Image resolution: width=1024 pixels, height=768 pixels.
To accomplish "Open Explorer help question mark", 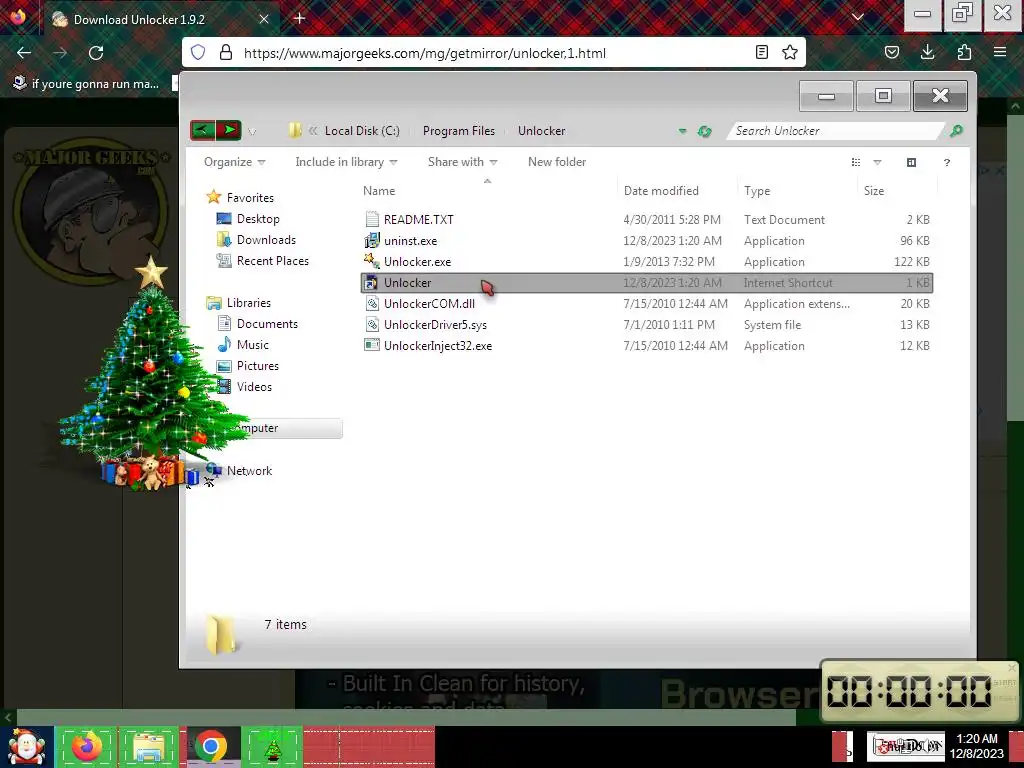I will 946,162.
